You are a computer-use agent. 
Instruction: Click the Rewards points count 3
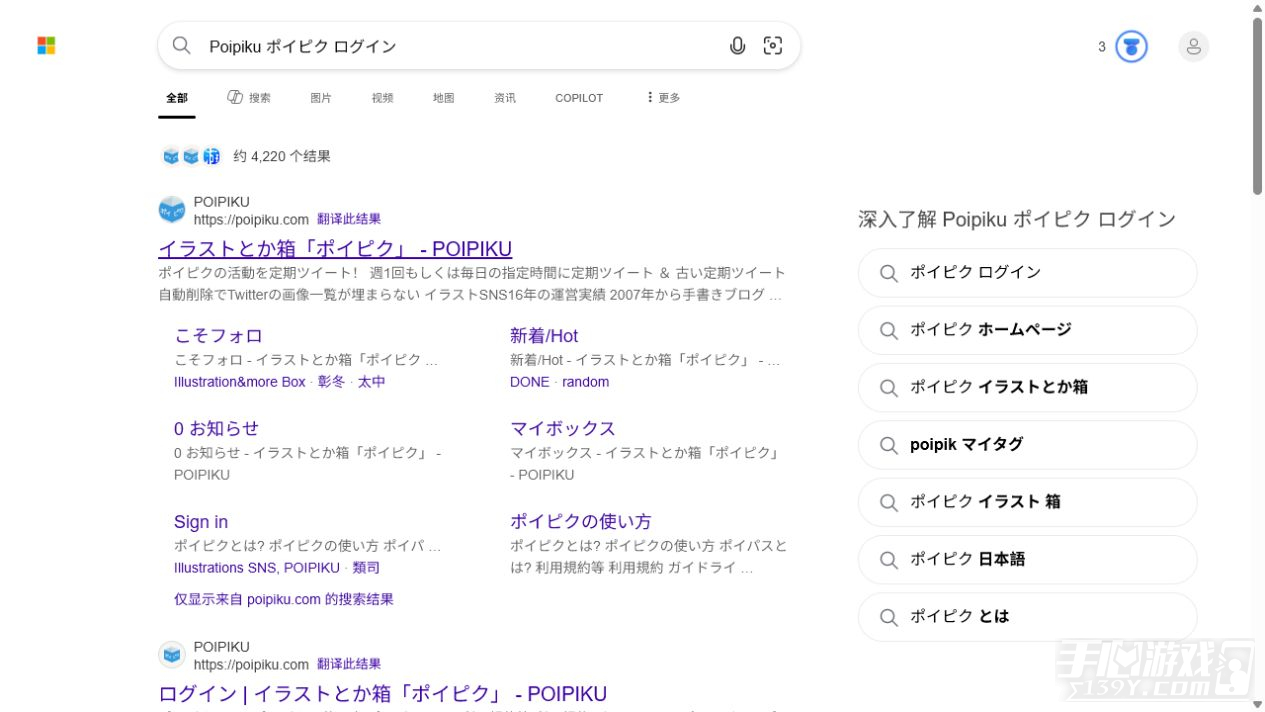click(1102, 47)
